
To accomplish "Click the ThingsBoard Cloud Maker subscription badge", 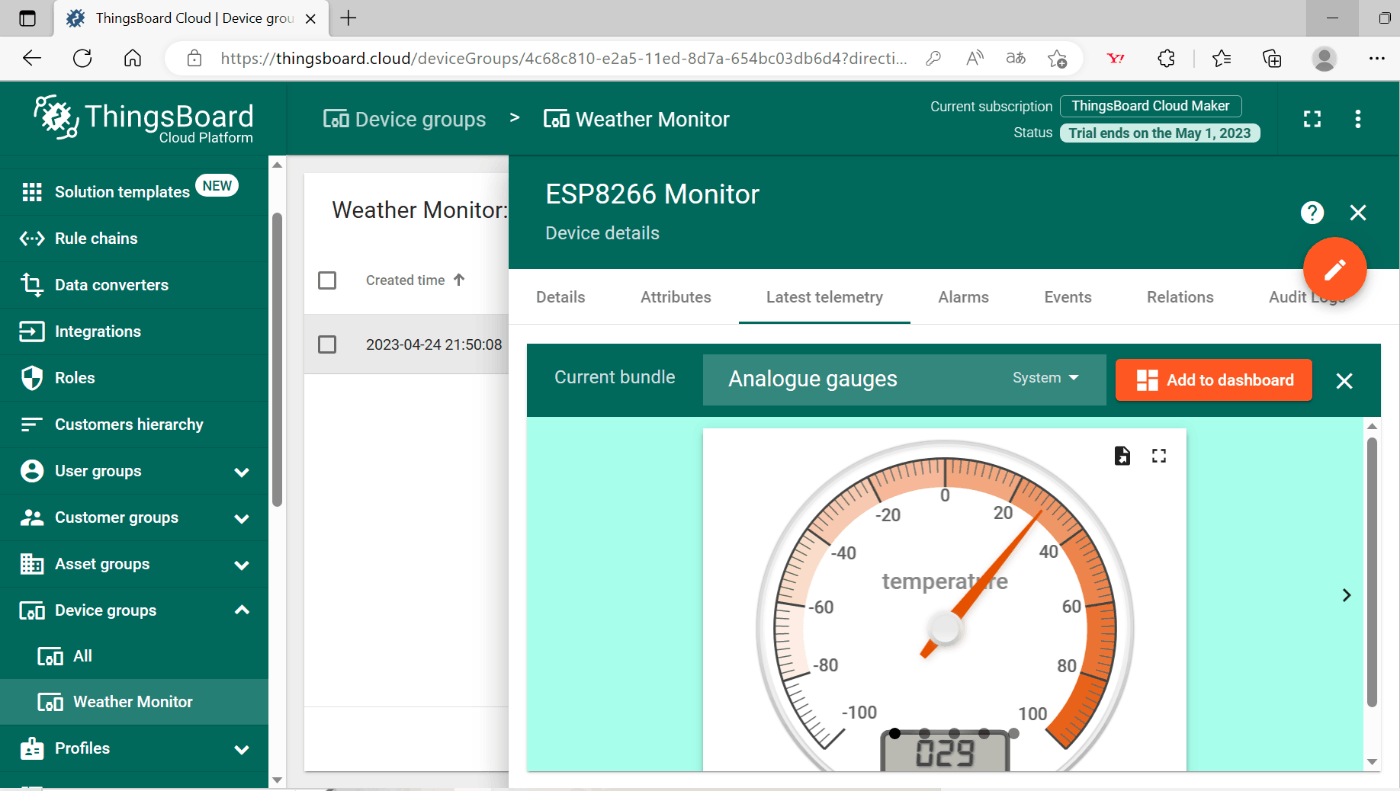I will (1150, 106).
